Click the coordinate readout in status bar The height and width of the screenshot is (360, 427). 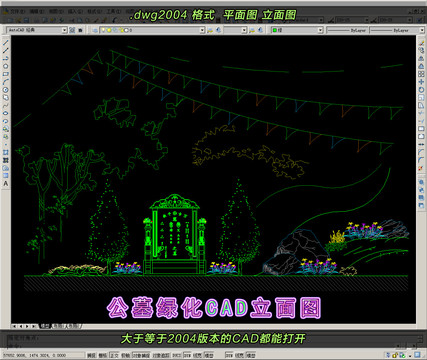click(x=34, y=355)
